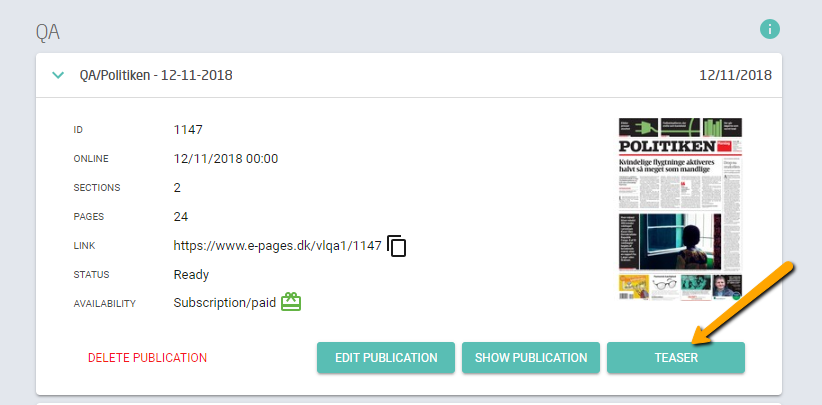Click the Subscription/paid availability text
This screenshot has height=405, width=822.
coord(225,303)
